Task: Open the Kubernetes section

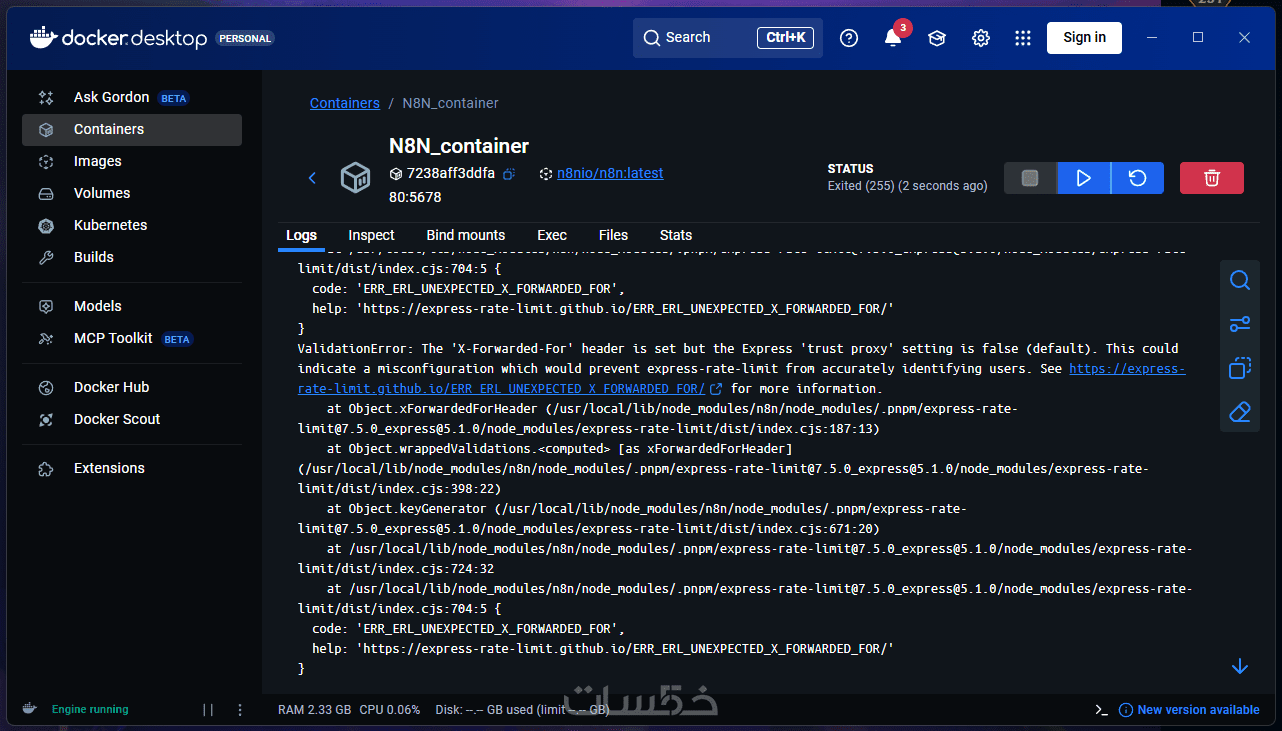Action: (131, 225)
